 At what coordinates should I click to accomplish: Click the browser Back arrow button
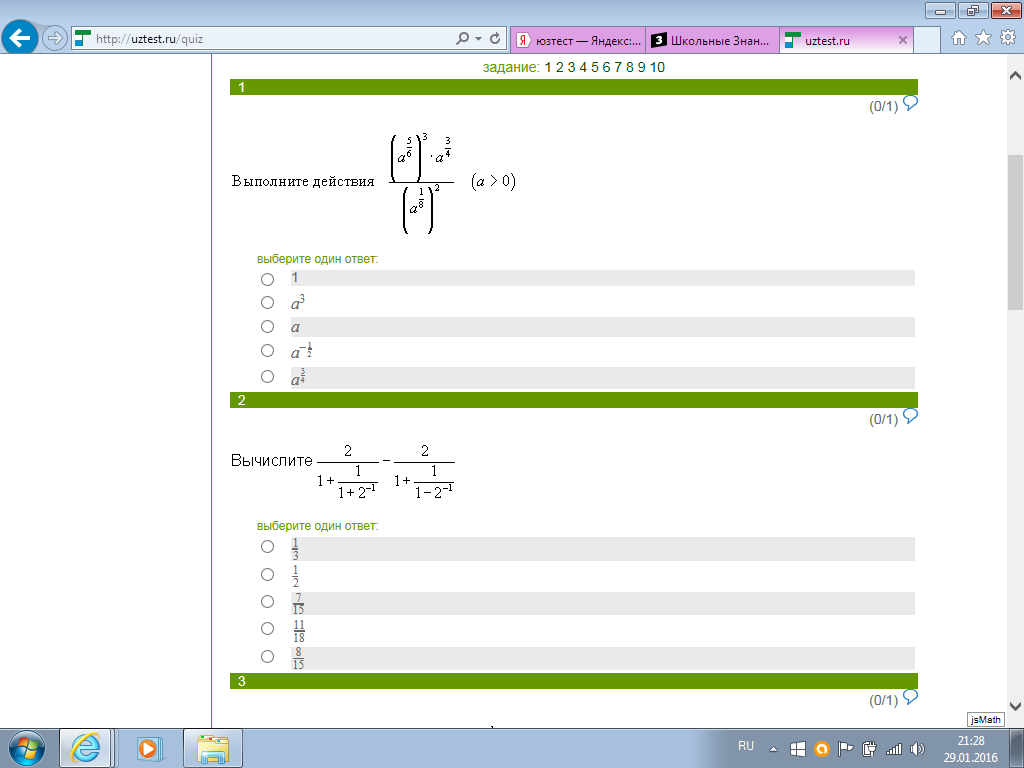click(21, 39)
